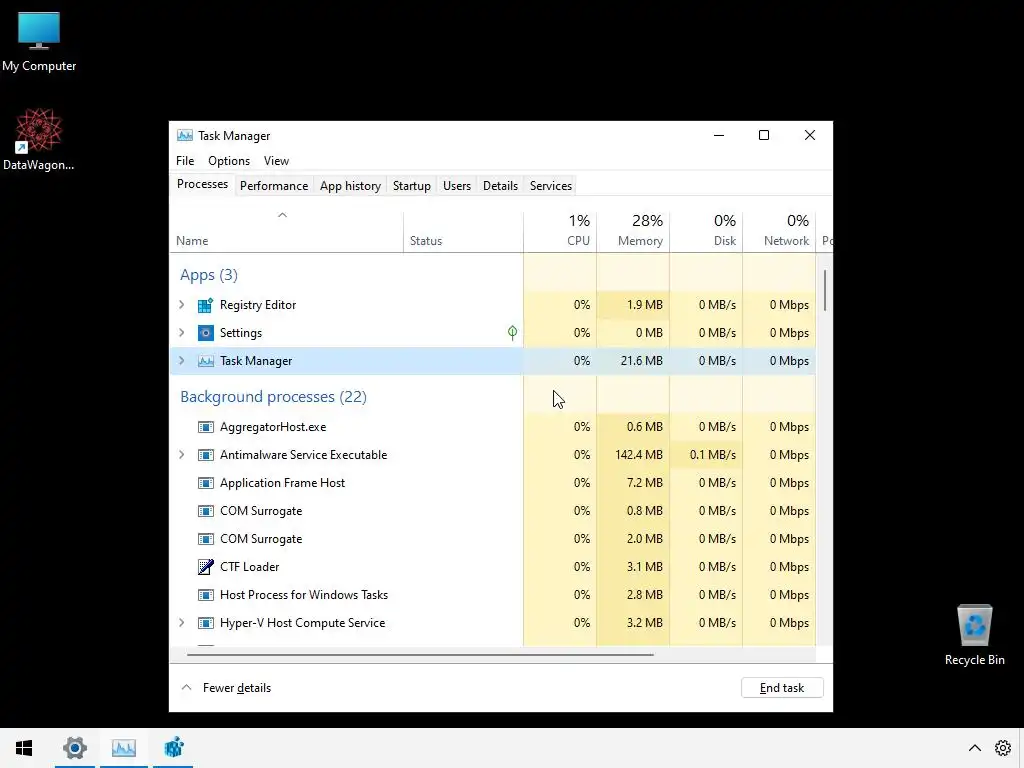Click the Task Manager row icon
This screenshot has width=1024, height=768.
click(205, 361)
